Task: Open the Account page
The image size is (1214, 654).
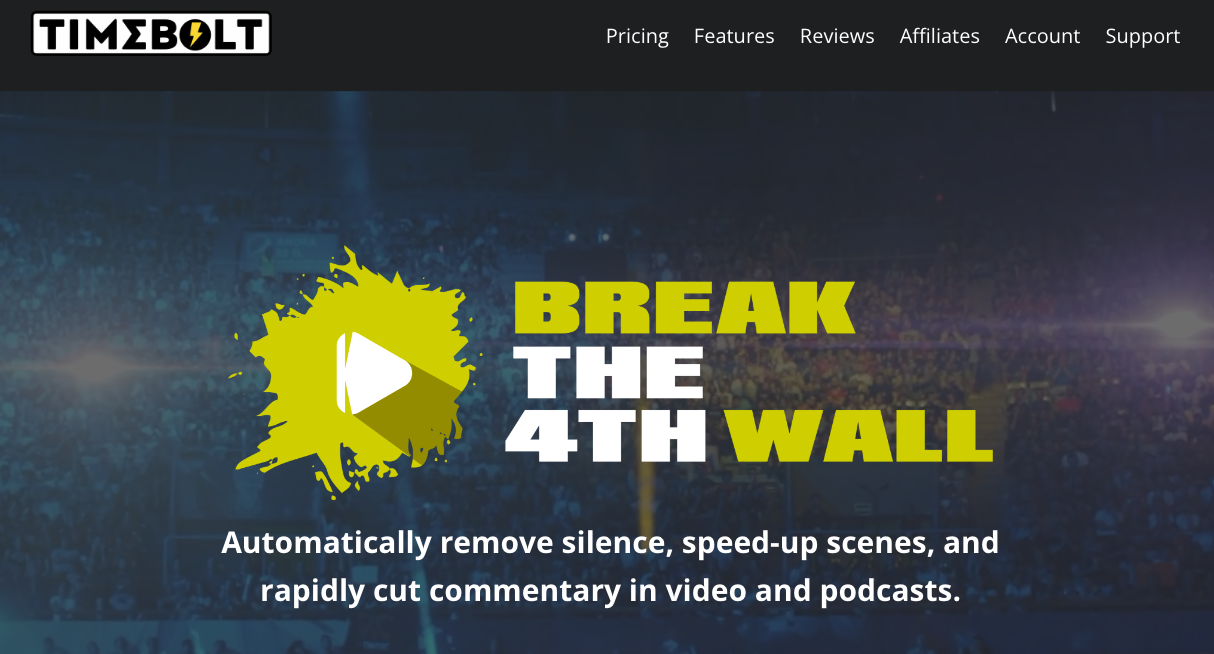Action: [1043, 36]
